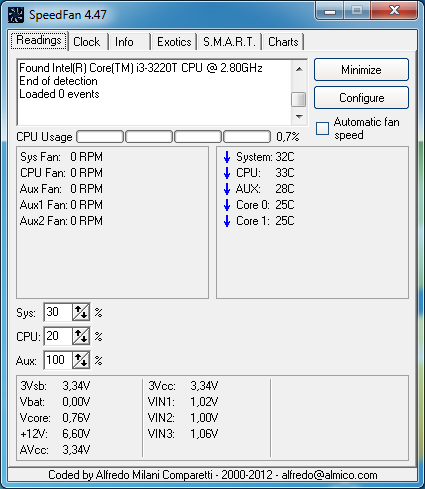The height and width of the screenshot is (489, 425).
Task: Click the 'CPU: 33C' temperature text
Action: tap(265, 173)
